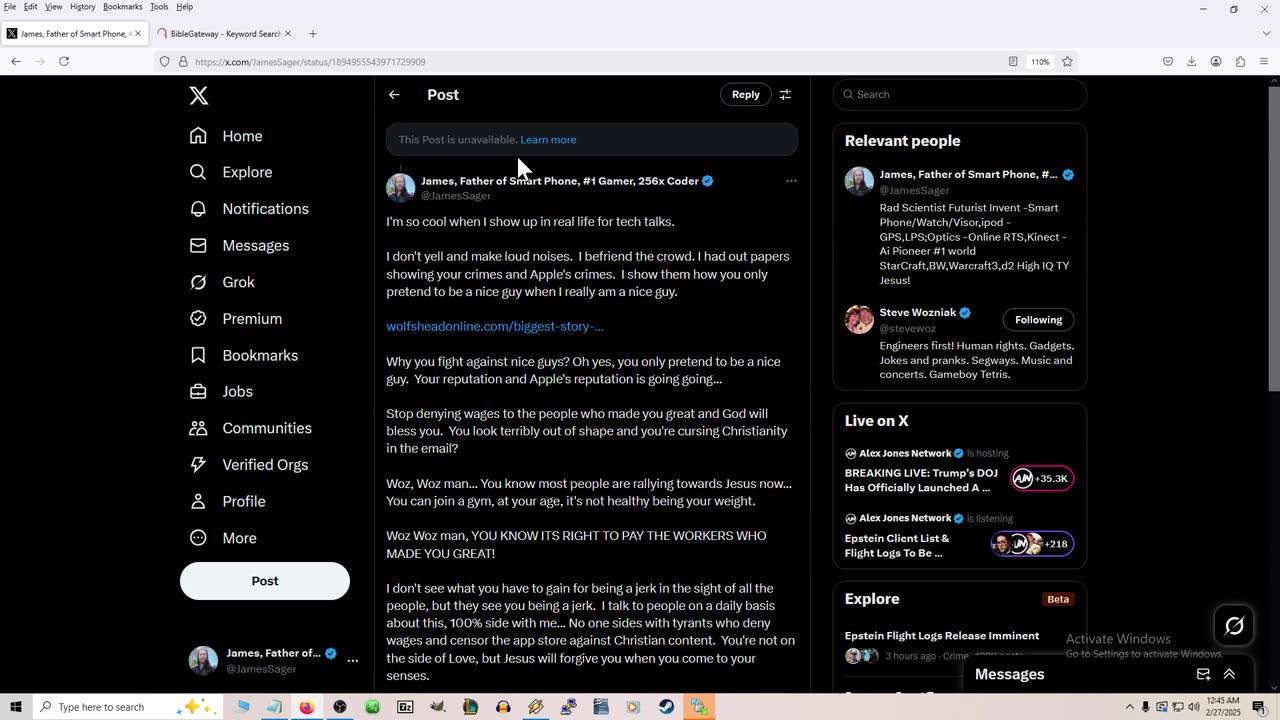The height and width of the screenshot is (720, 1280).
Task: Open the wolfsheadonline.com link
Action: click(x=495, y=326)
